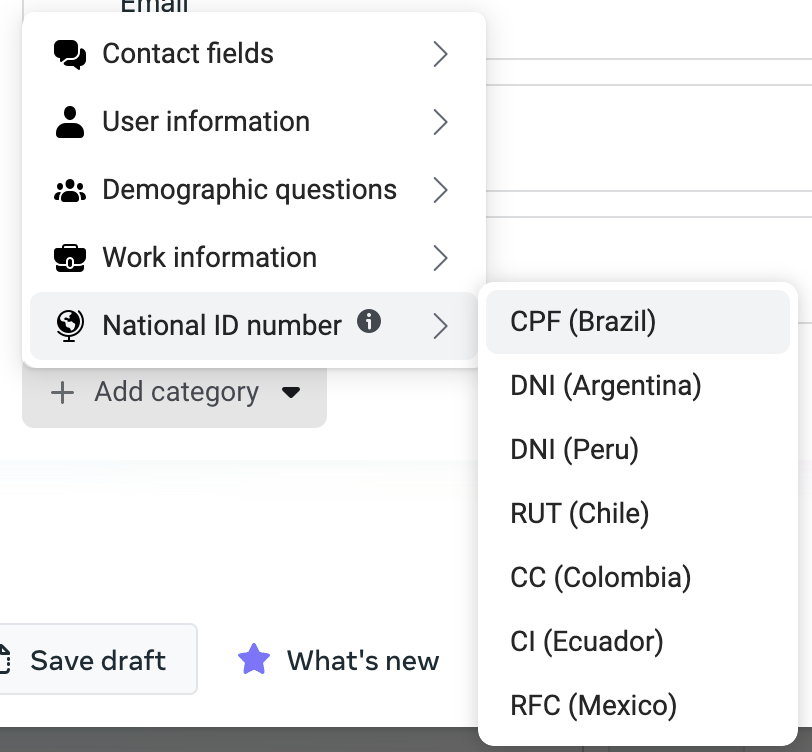Click the Demographic questions group icon

70,191
